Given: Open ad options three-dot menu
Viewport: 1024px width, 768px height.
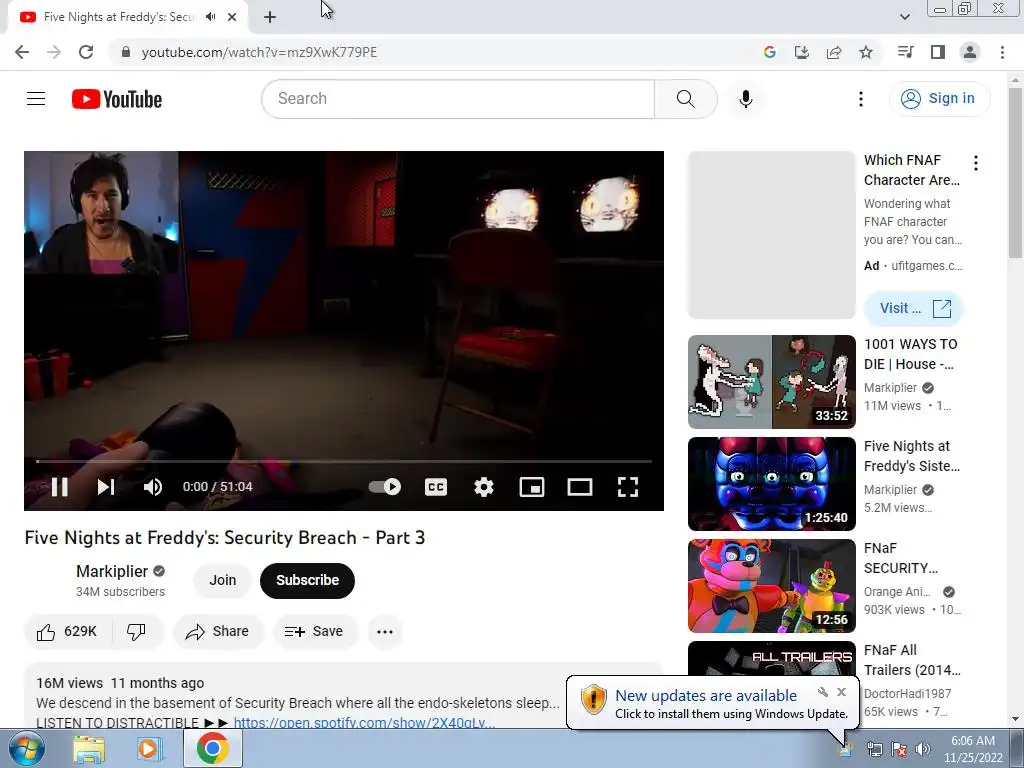Looking at the screenshot, I should 976,163.
